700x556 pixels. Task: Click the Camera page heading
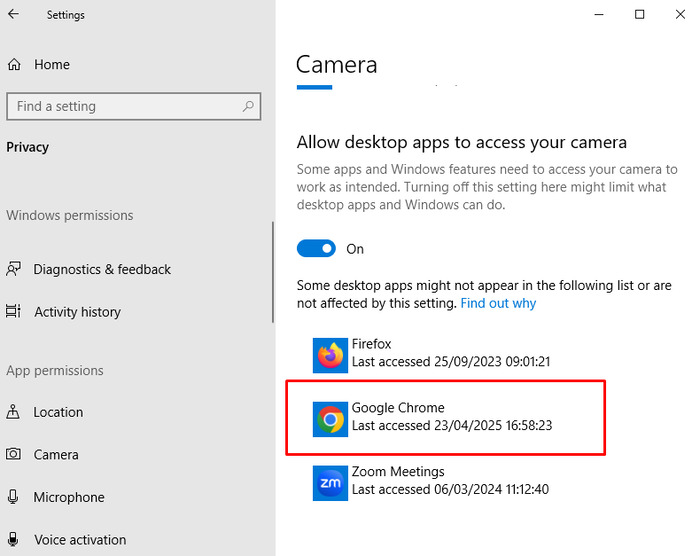337,65
